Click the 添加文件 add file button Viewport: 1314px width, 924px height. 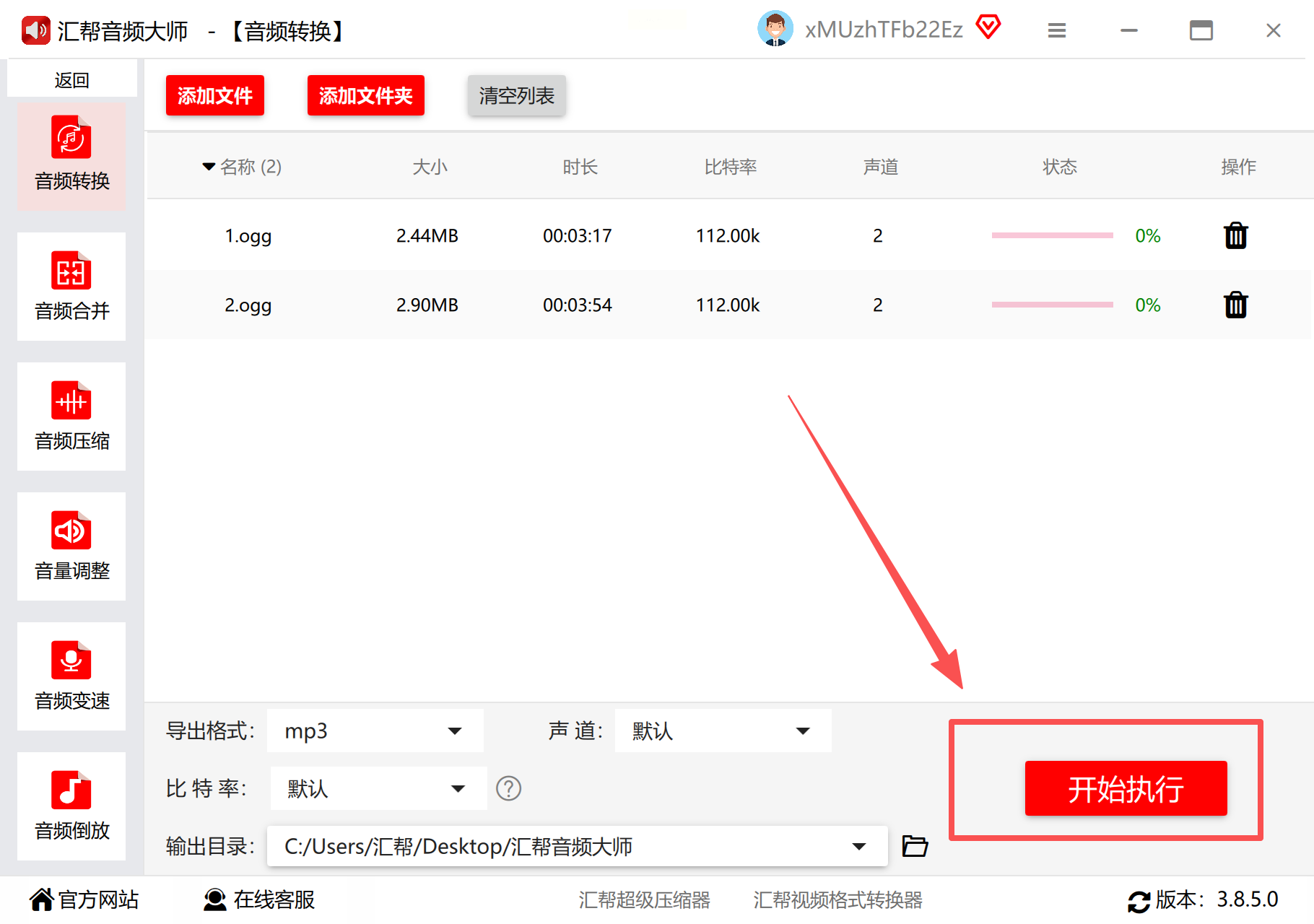pos(215,95)
